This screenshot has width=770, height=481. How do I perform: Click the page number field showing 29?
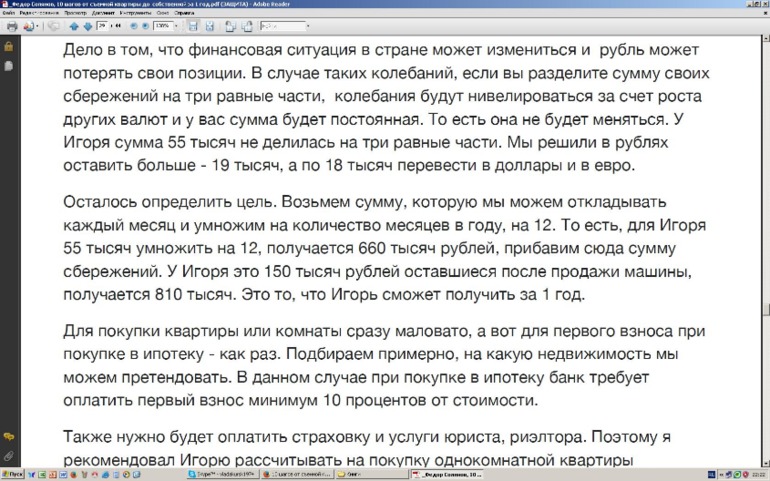[102, 26]
